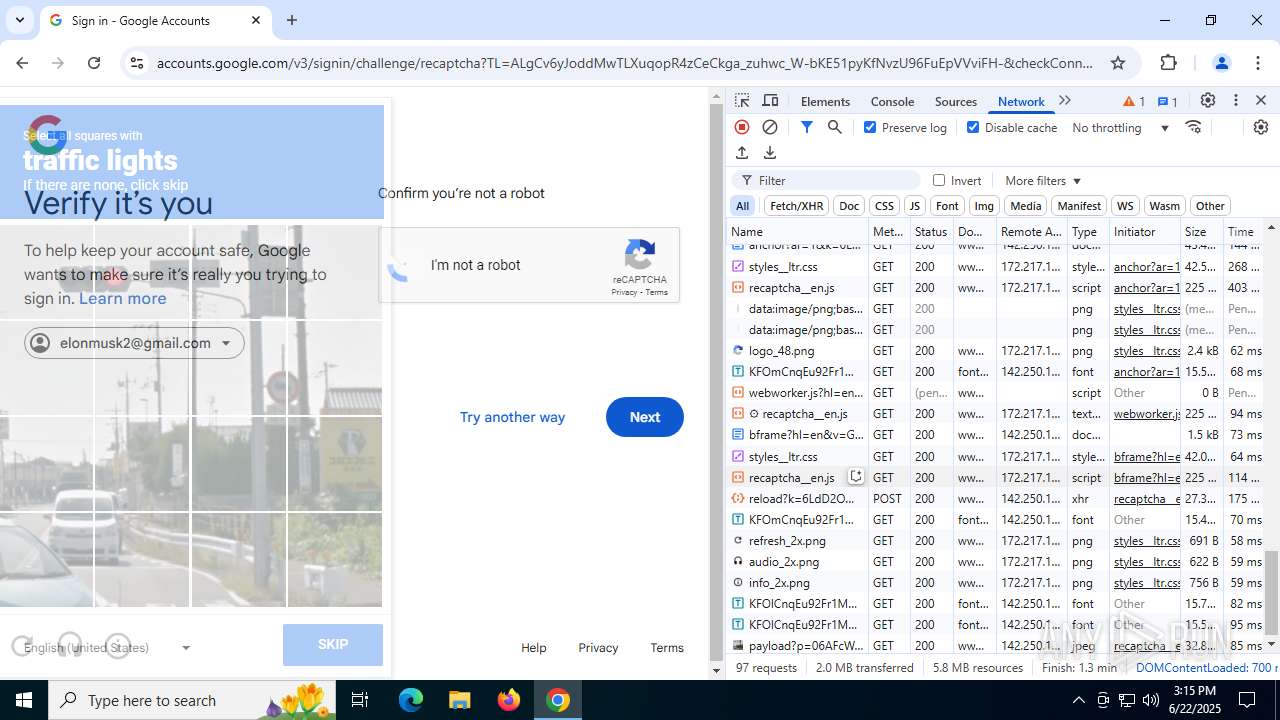Open the issues counter badge

(1167, 101)
